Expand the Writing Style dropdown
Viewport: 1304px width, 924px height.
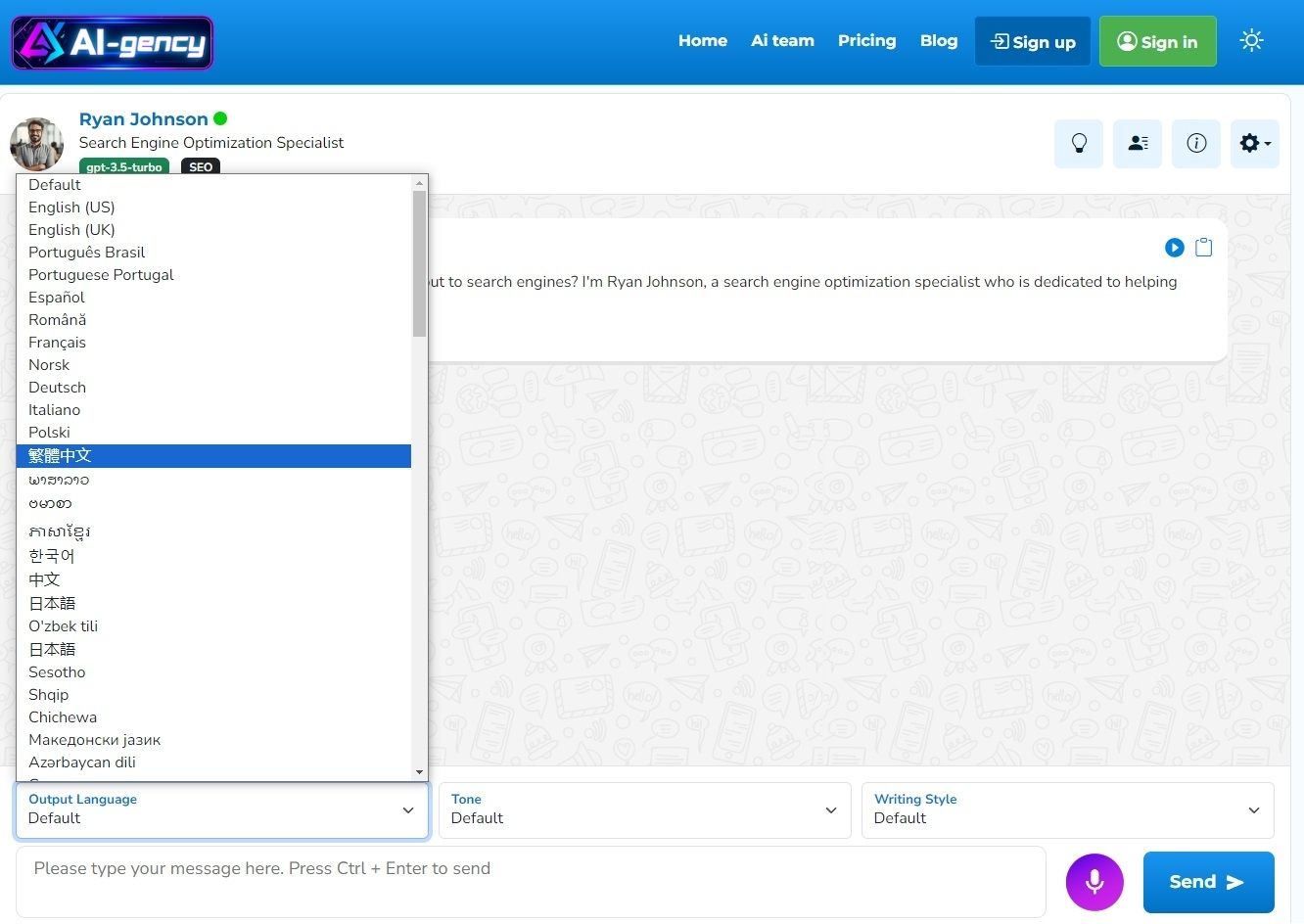point(1067,809)
